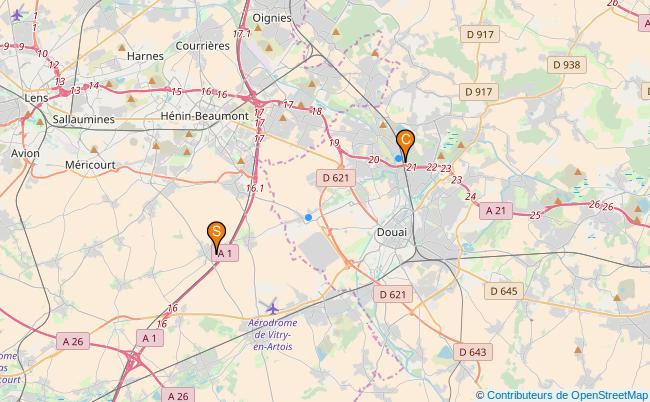Click the orange S marker pin
Viewport: 650px width, 402px height.
216,236
